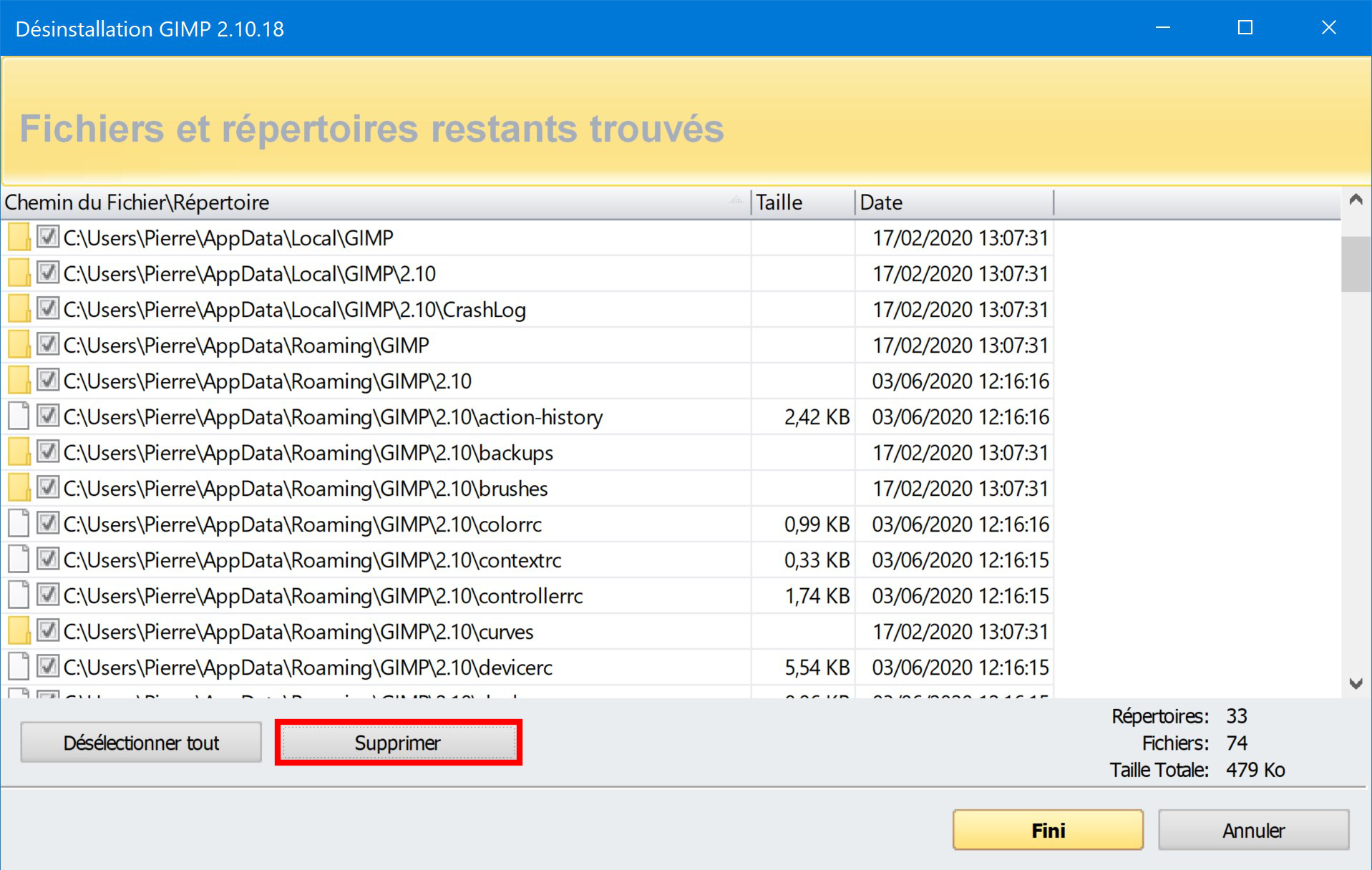The width and height of the screenshot is (1372, 870).
Task: Click the scrollbar up arrow
Action: coord(1356,200)
